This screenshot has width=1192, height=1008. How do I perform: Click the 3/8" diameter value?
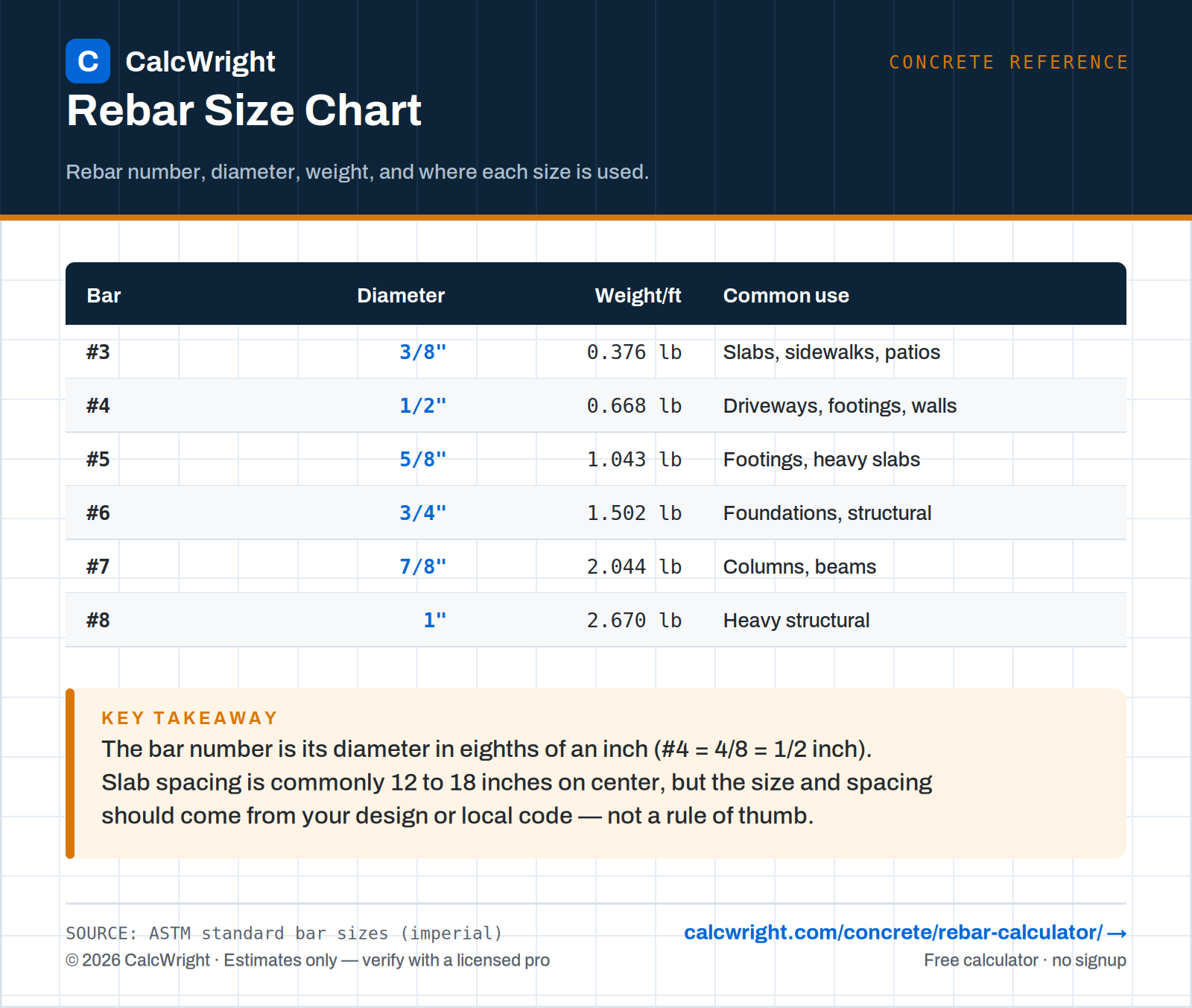(x=422, y=352)
